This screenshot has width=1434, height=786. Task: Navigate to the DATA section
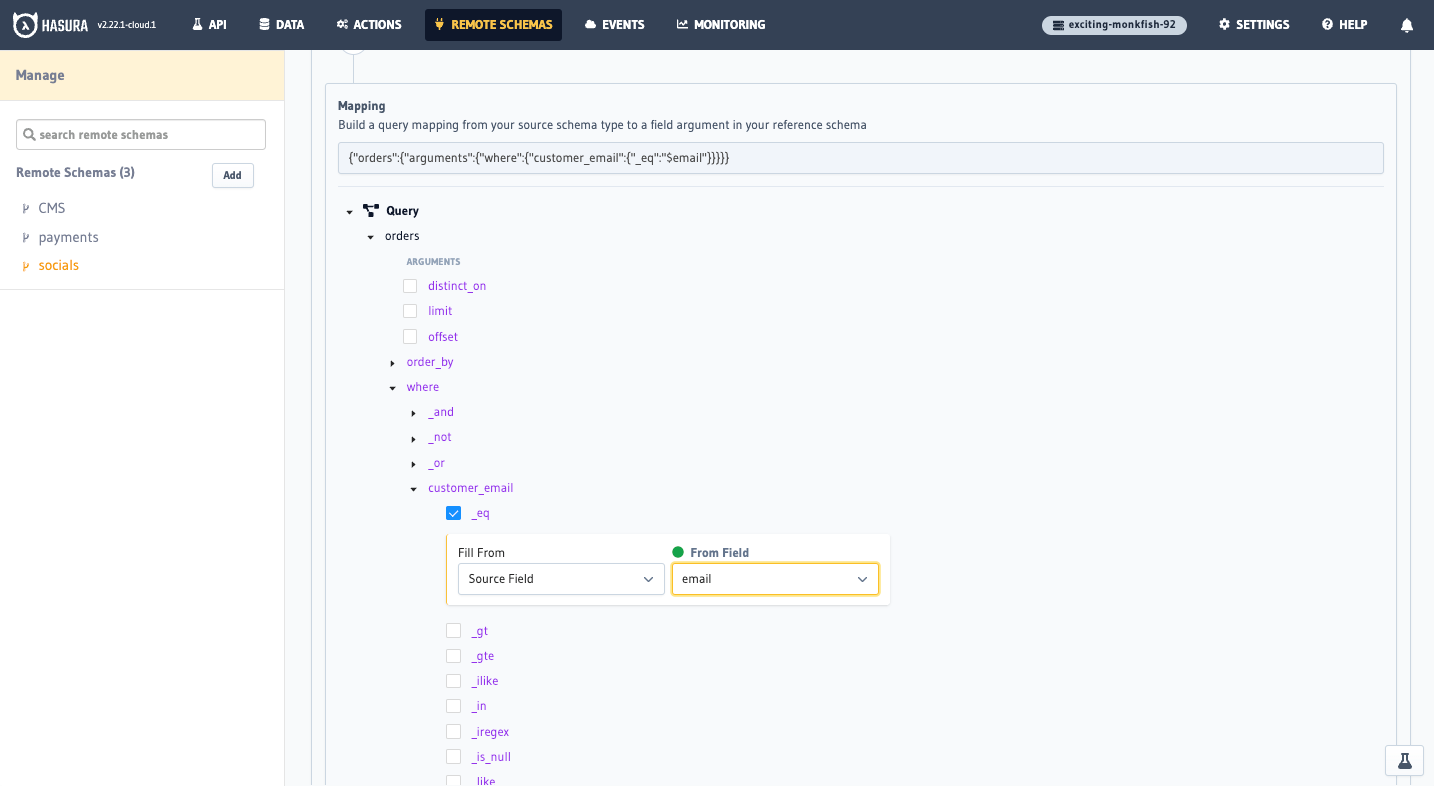[281, 24]
